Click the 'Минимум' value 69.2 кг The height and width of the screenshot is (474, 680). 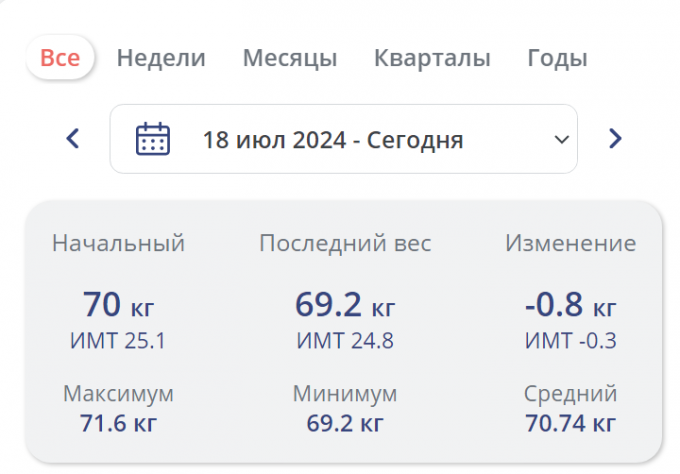[345, 423]
